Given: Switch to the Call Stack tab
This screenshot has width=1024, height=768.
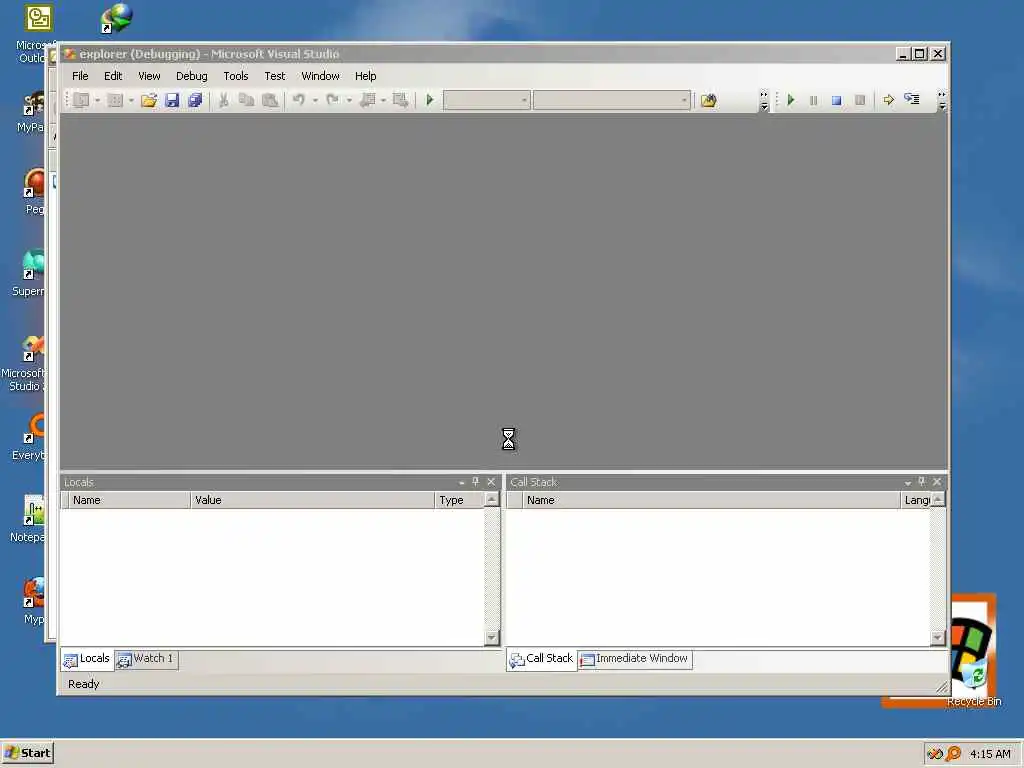Looking at the screenshot, I should coord(541,659).
